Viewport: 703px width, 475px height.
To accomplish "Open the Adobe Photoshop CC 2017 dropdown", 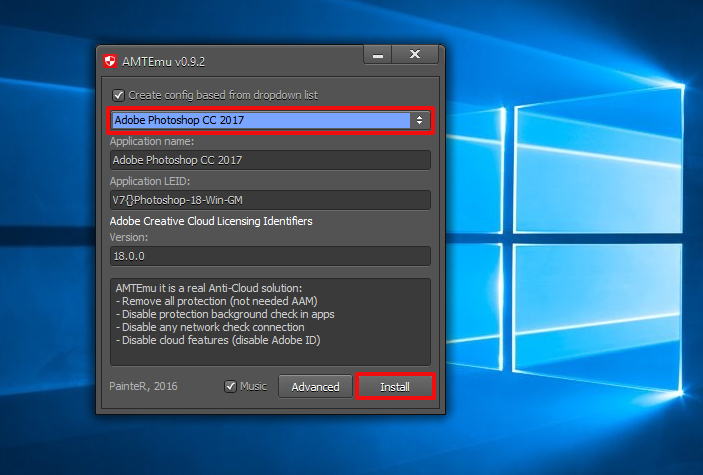I will coord(270,120).
